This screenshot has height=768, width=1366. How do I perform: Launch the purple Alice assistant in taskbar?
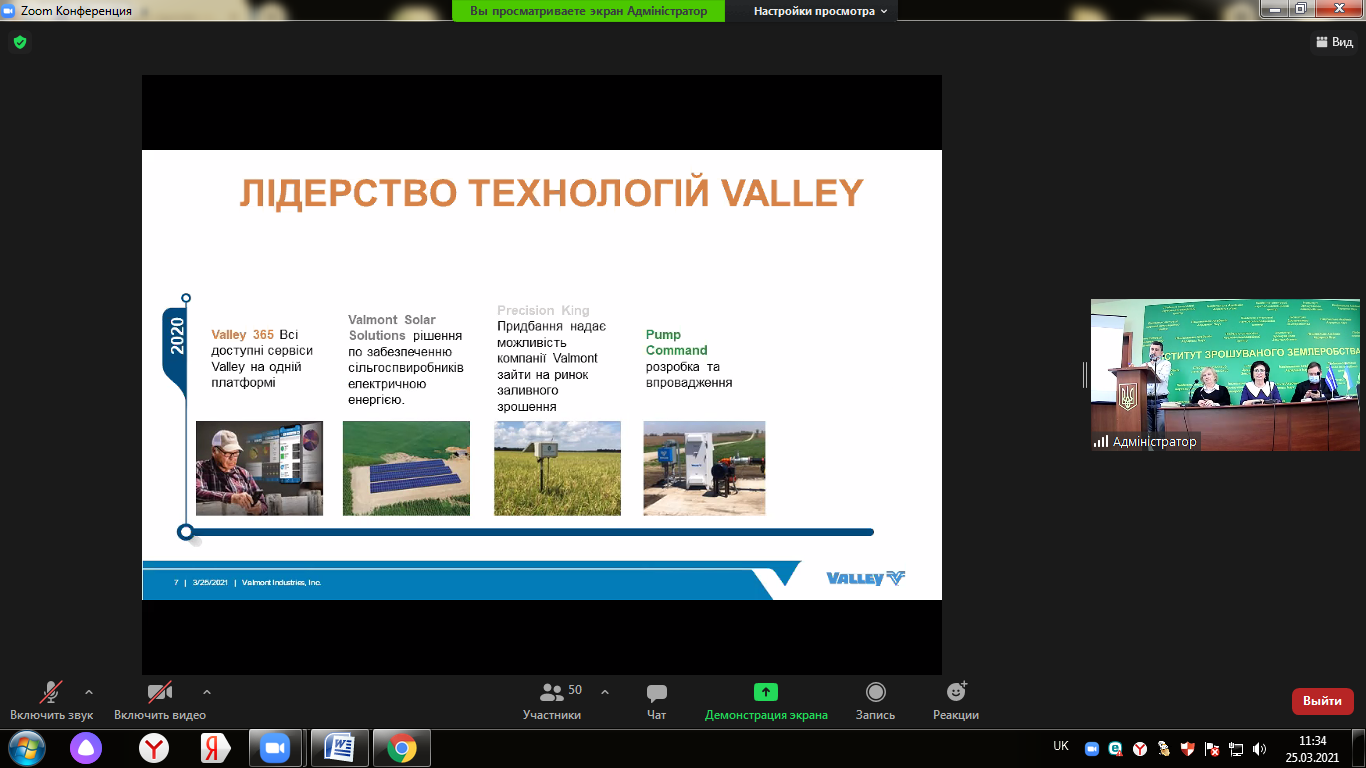click(x=86, y=748)
